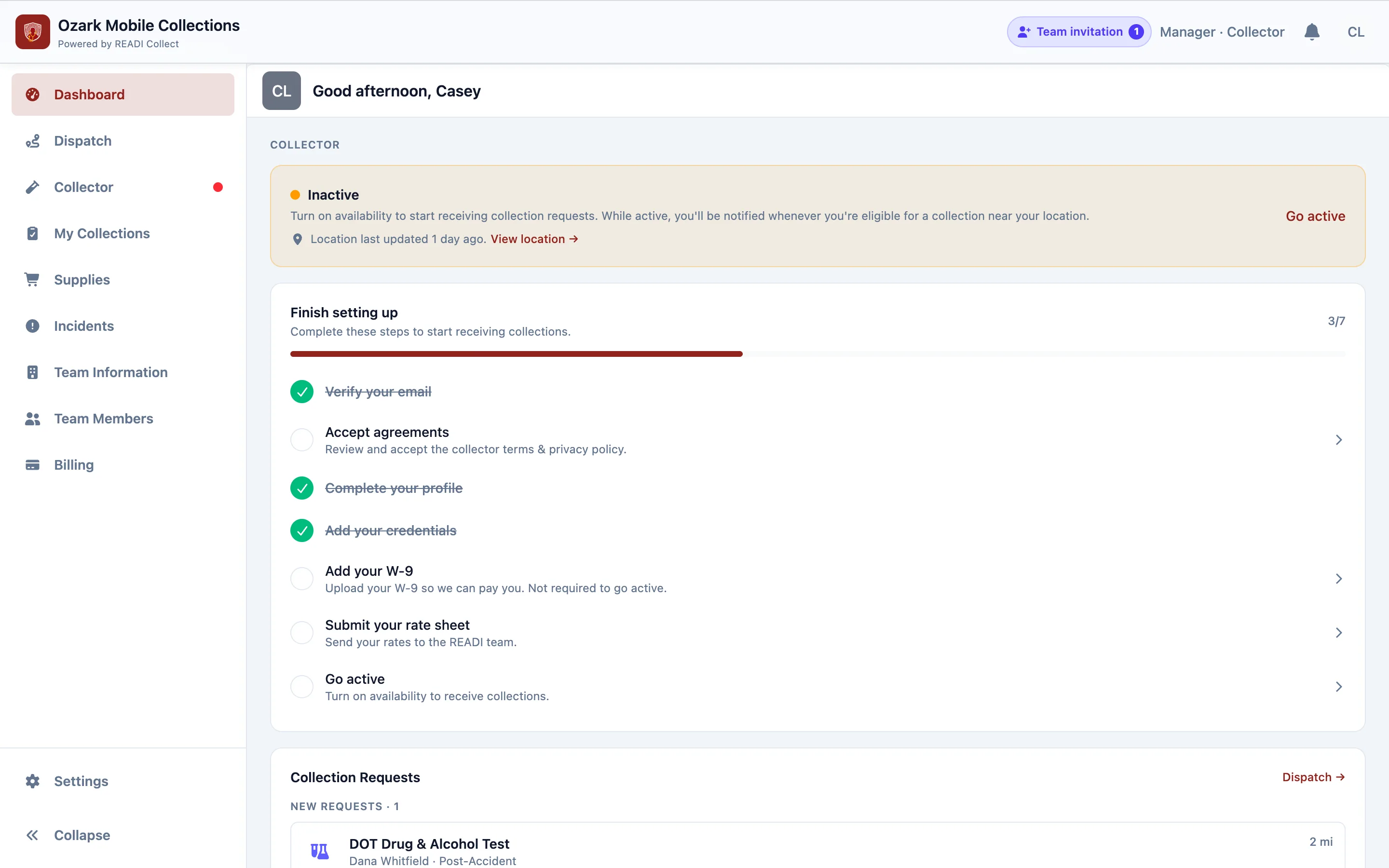Click the Dispatch route icon
This screenshot has width=1389, height=868.
point(33,141)
